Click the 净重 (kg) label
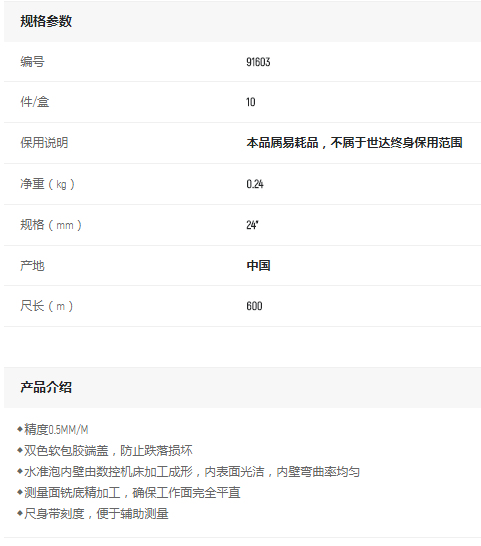This screenshot has width=481, height=546. (47, 184)
